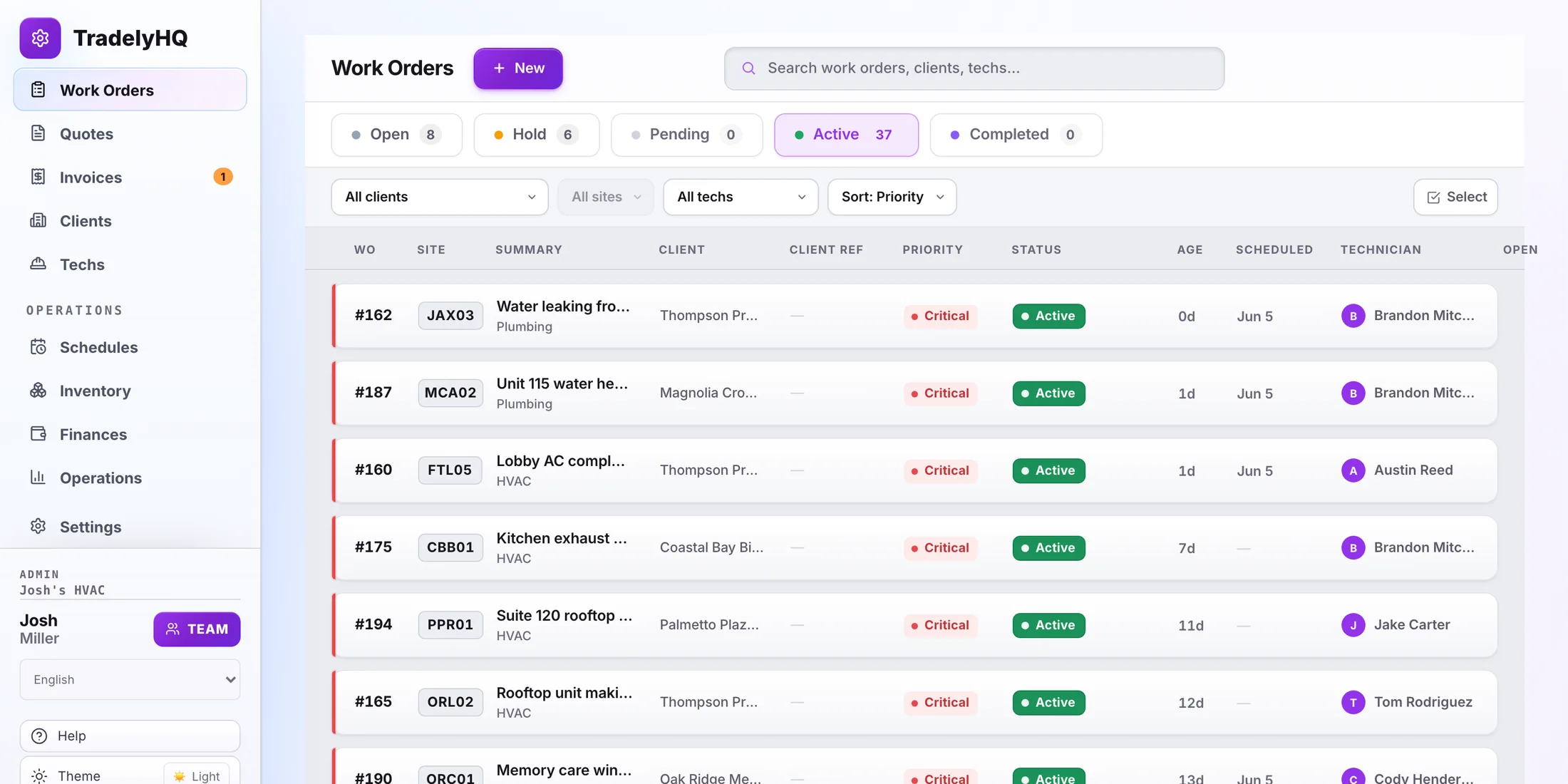1568x784 pixels.
Task: Switch to the Open status tab
Action: tap(396, 135)
